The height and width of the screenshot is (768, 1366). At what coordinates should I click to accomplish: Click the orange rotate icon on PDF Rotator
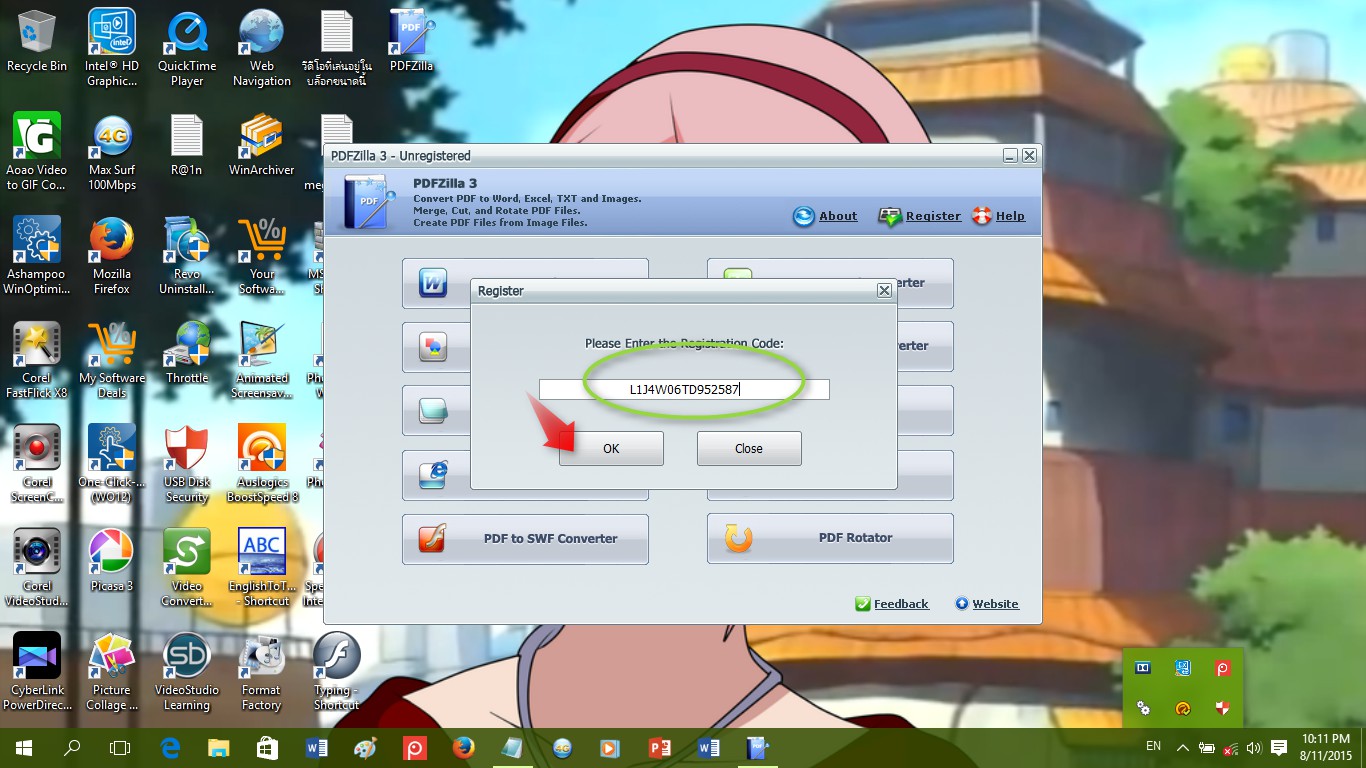tap(737, 537)
